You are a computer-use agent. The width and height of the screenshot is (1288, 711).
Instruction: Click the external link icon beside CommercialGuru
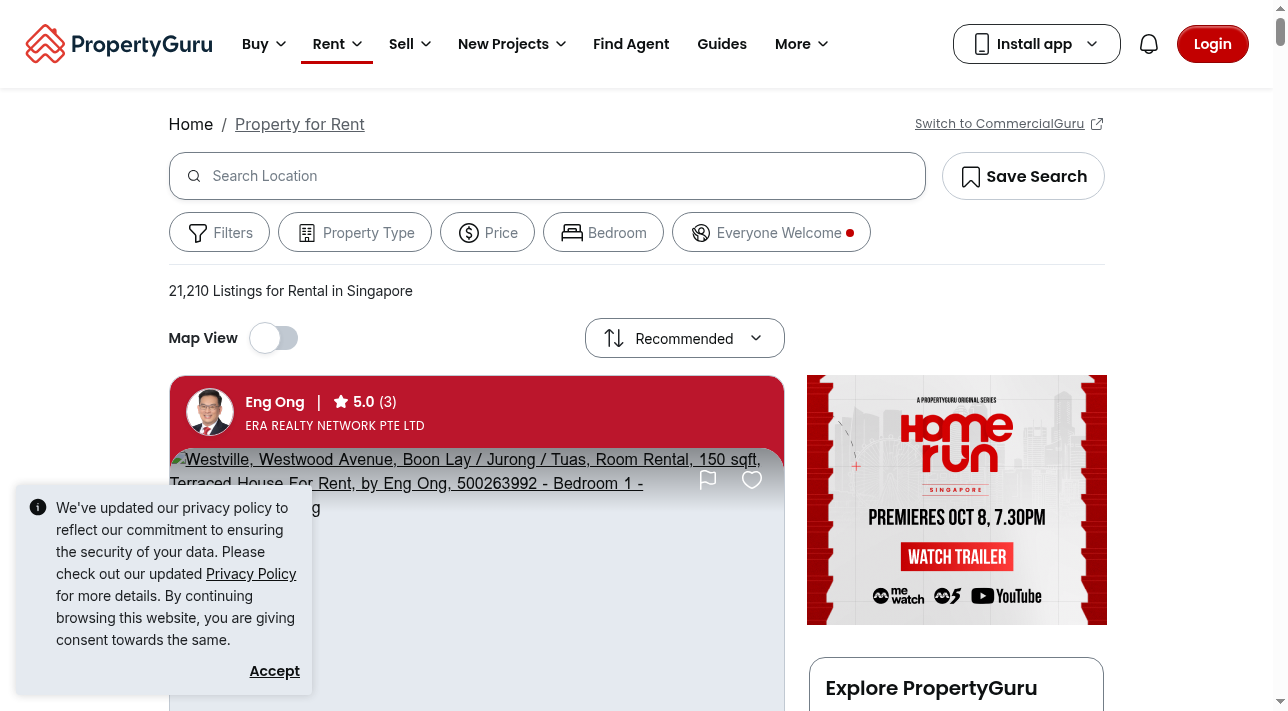pos(1097,124)
